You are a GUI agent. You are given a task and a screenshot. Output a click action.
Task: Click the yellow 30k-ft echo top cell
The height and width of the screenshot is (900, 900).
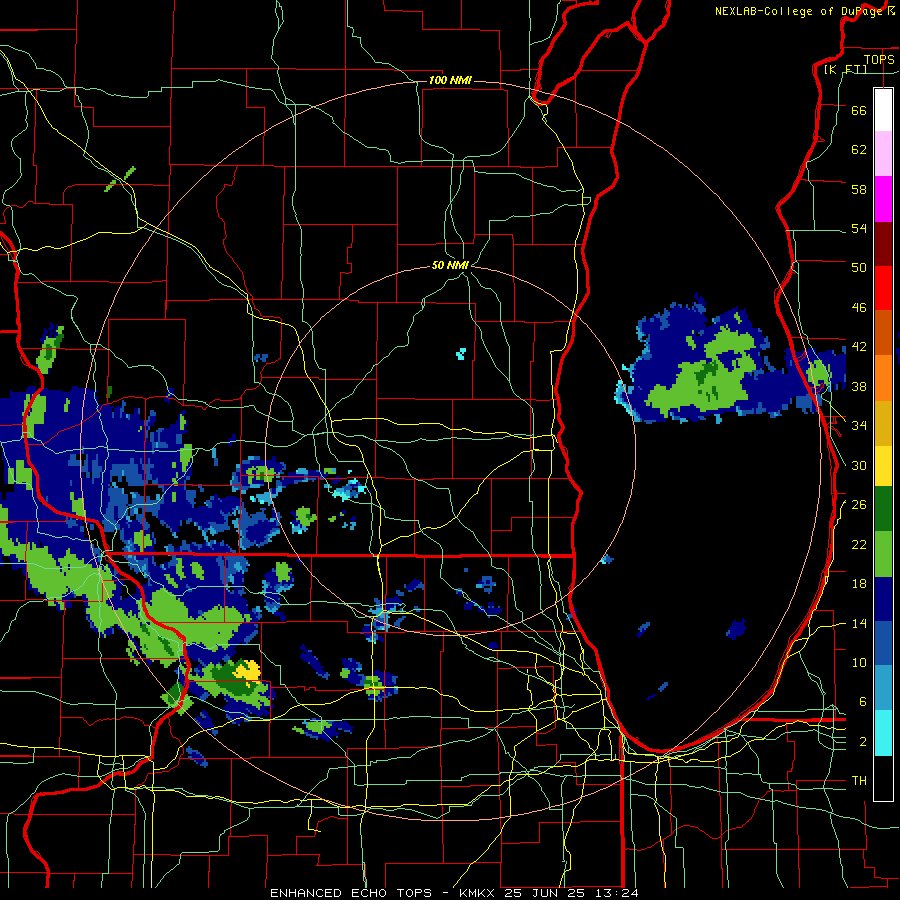pos(247,670)
